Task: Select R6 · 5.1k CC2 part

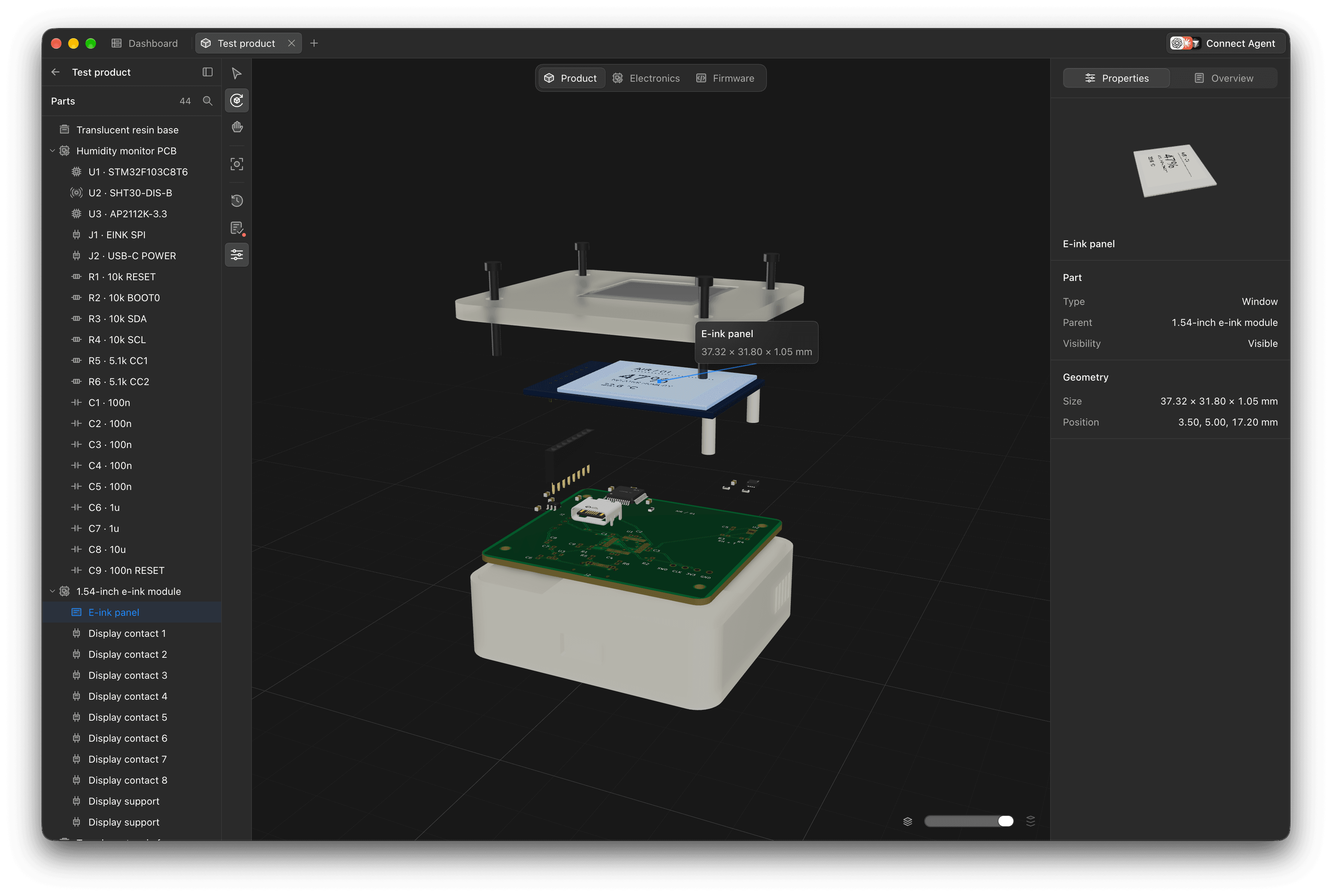Action: (132, 382)
